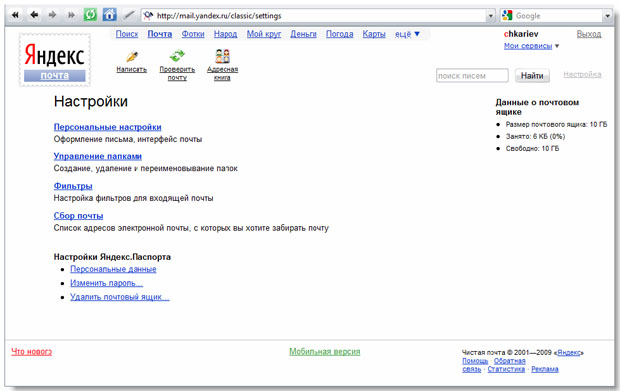This screenshot has height=391, width=620.
Task: Open the address bar history dropdown
Action: (x=491, y=16)
